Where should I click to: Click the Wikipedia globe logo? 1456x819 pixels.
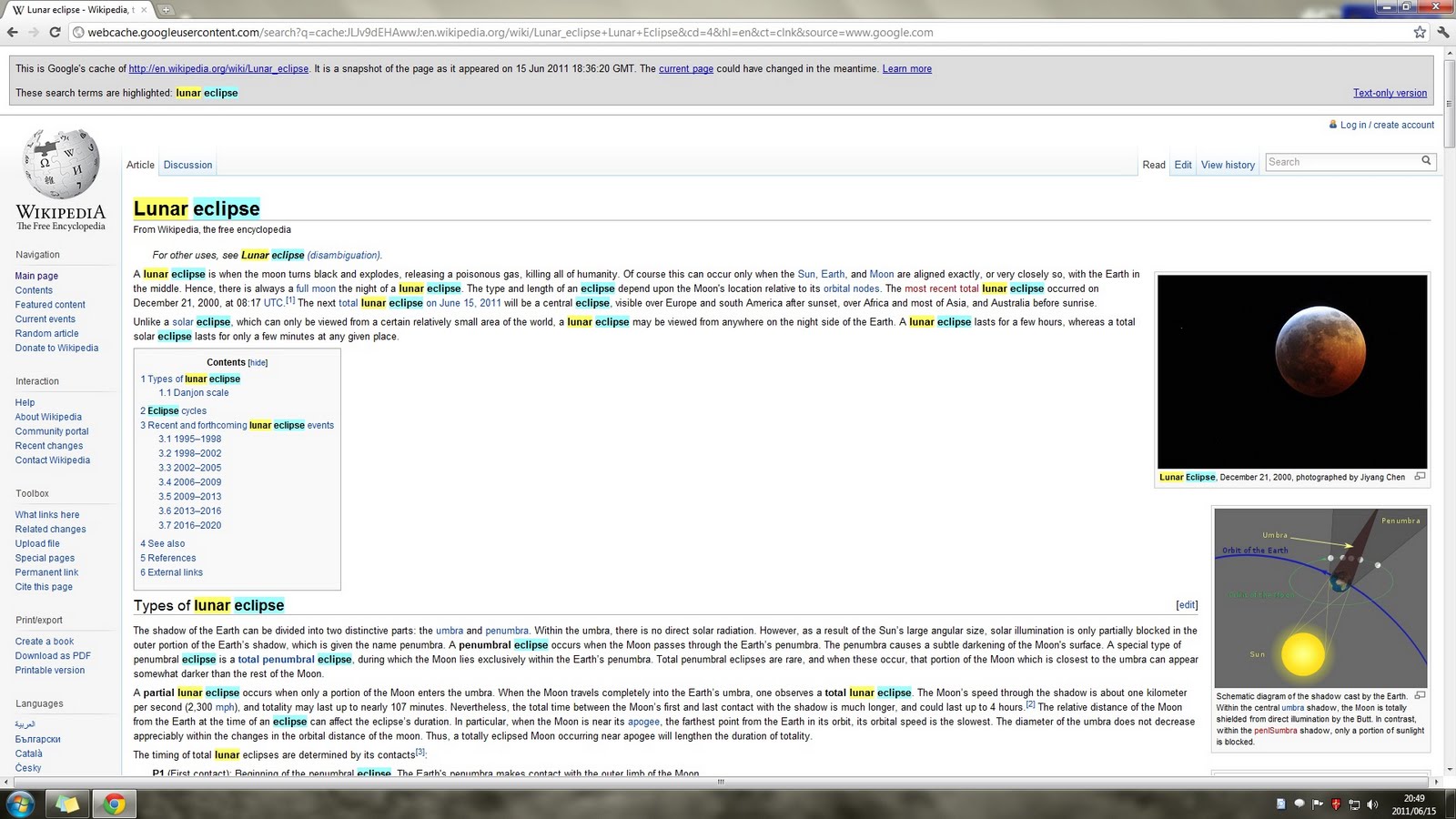[61, 165]
